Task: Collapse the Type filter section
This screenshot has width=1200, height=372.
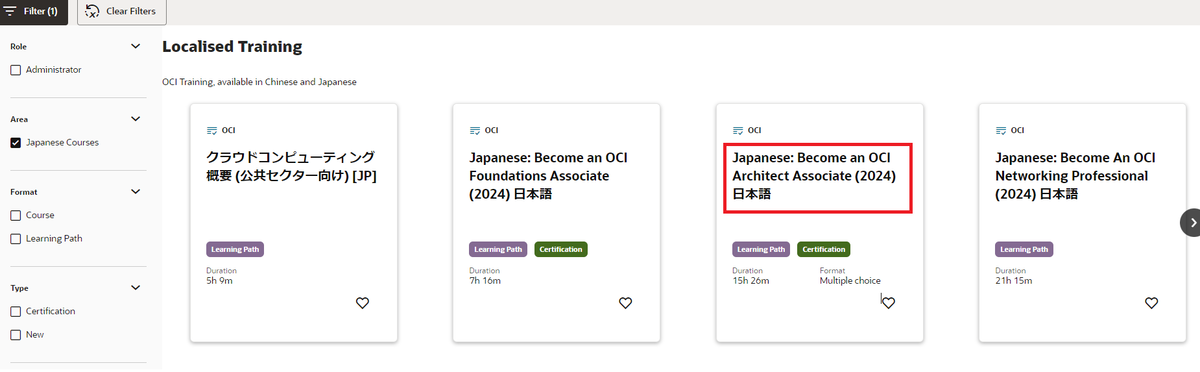Action: (x=136, y=288)
